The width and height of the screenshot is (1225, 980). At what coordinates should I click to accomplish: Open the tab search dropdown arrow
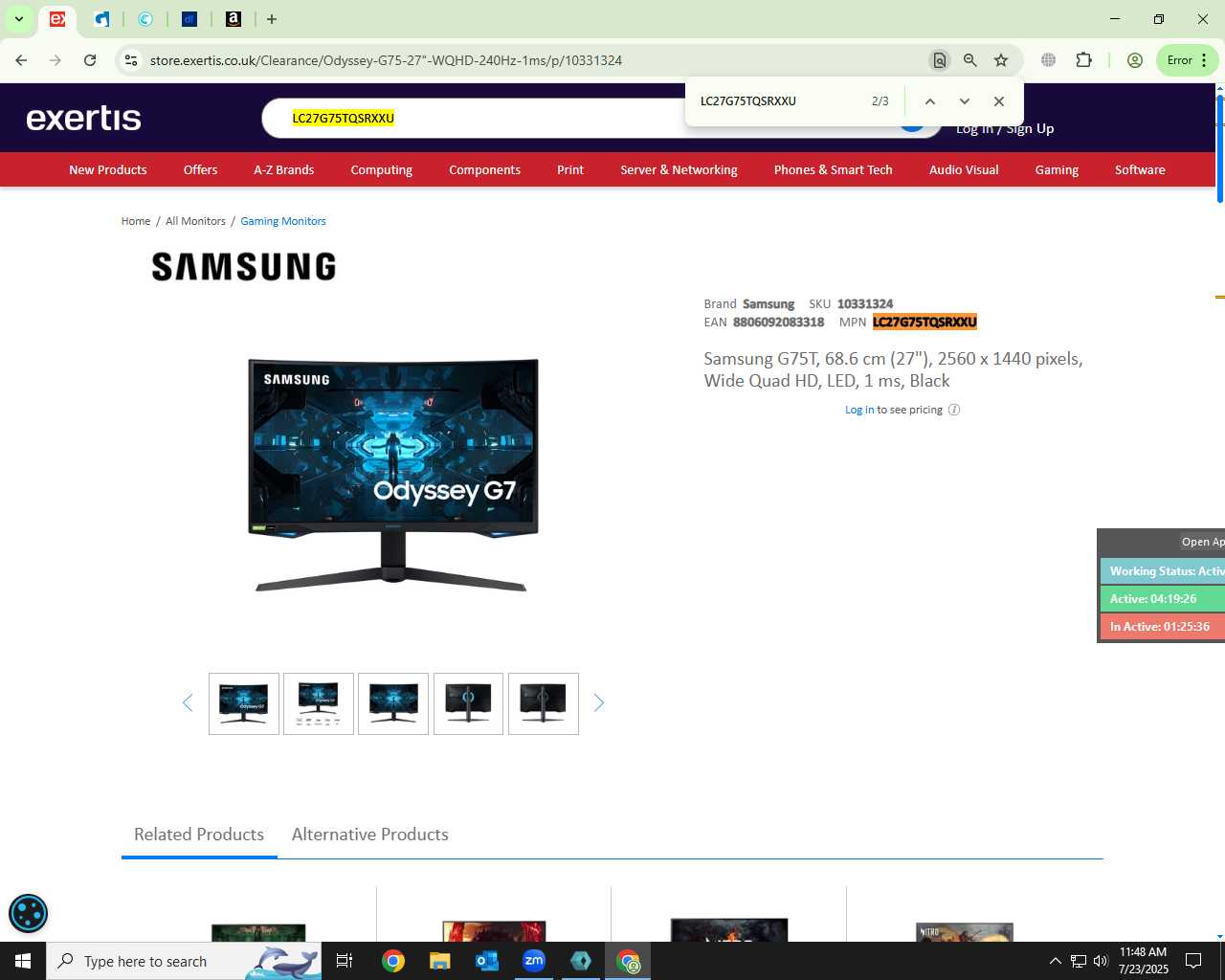(x=19, y=19)
